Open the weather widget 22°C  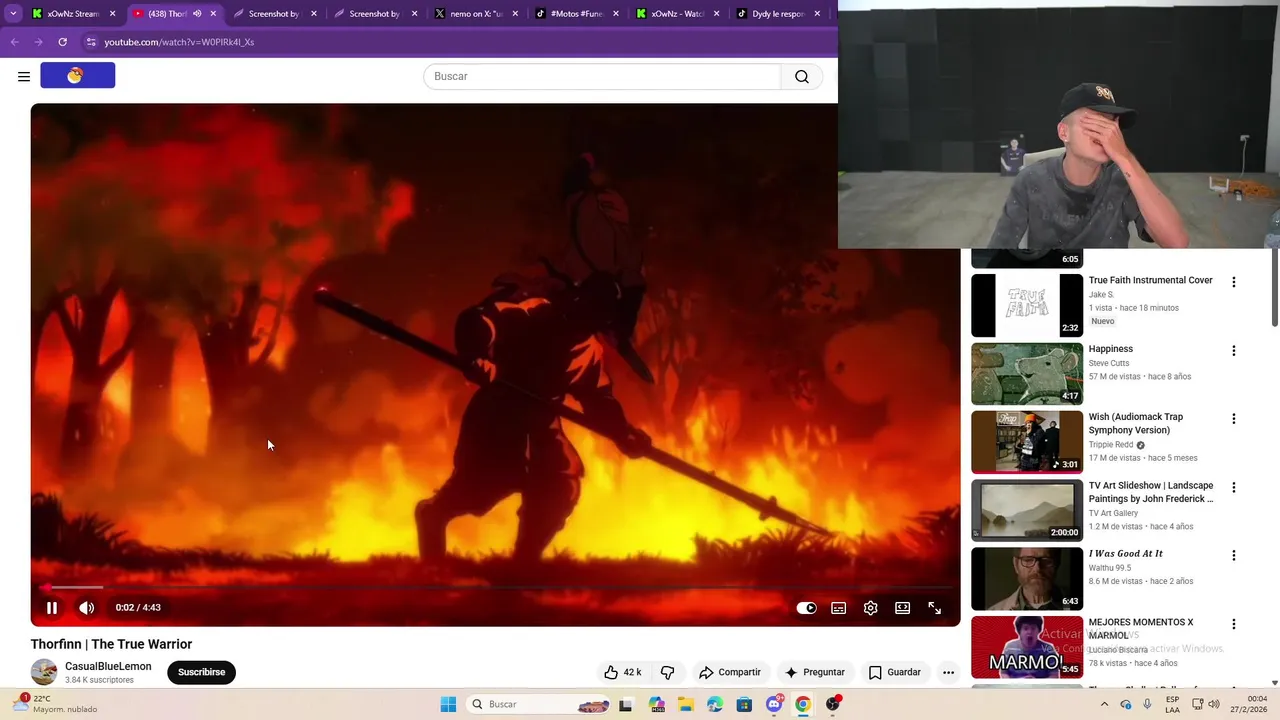(x=55, y=704)
